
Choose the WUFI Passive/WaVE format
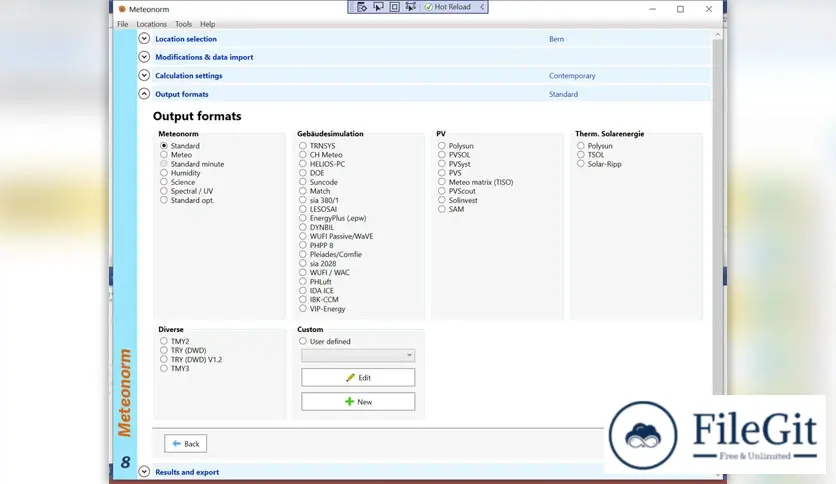coord(336,236)
